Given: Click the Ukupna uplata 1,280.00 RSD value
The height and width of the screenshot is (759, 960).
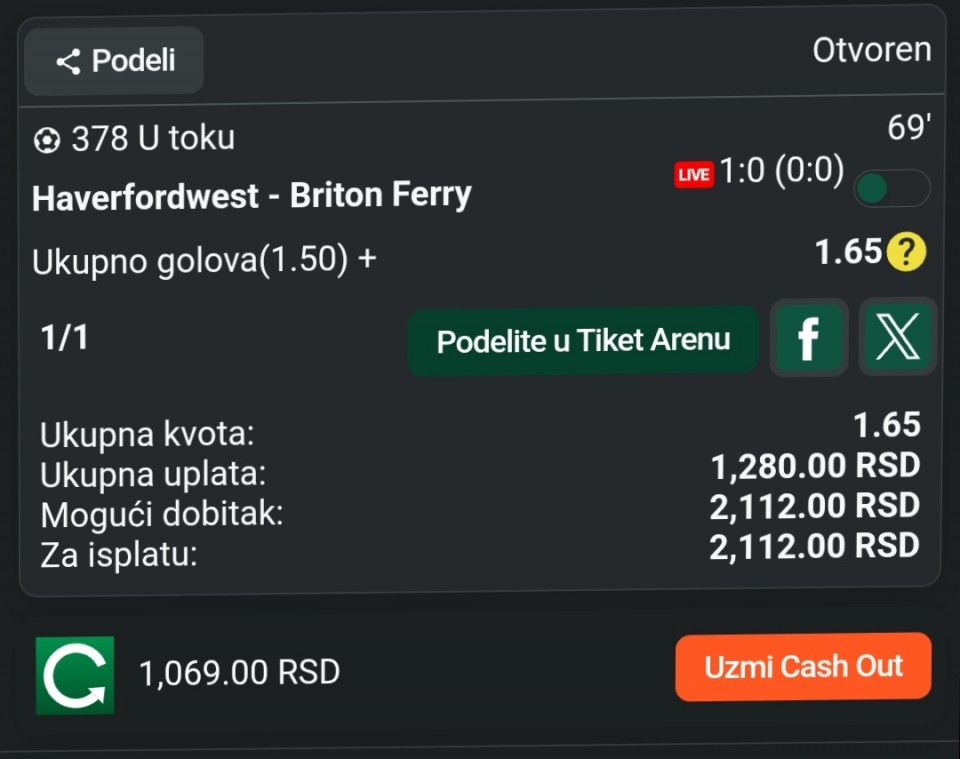Looking at the screenshot, I should (814, 466).
